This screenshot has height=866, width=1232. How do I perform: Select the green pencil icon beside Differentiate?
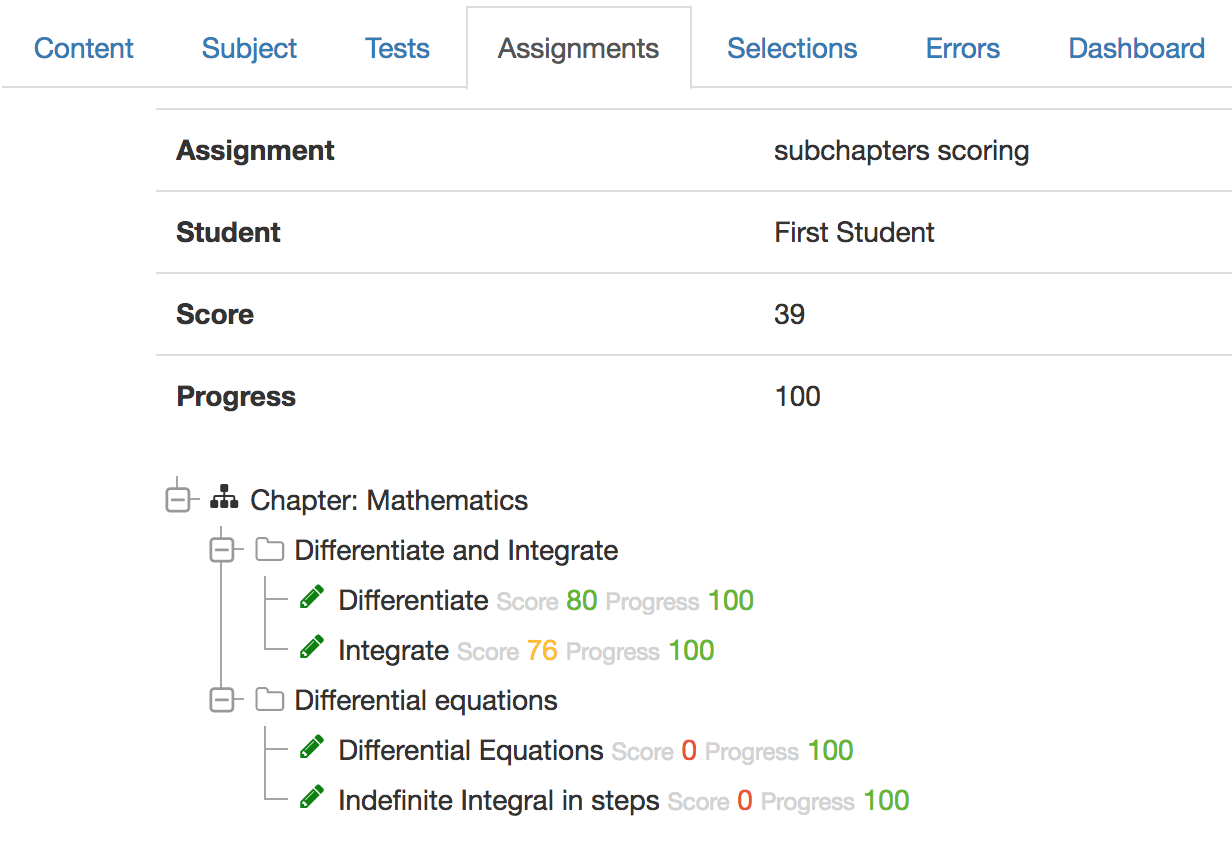click(312, 597)
